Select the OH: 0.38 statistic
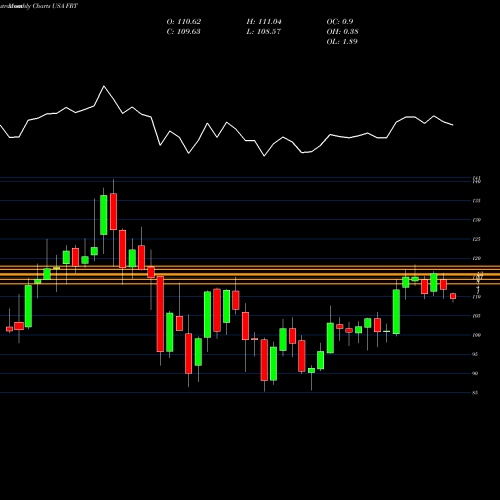Image resolution: width=500 pixels, height=500 pixels. [x=342, y=32]
